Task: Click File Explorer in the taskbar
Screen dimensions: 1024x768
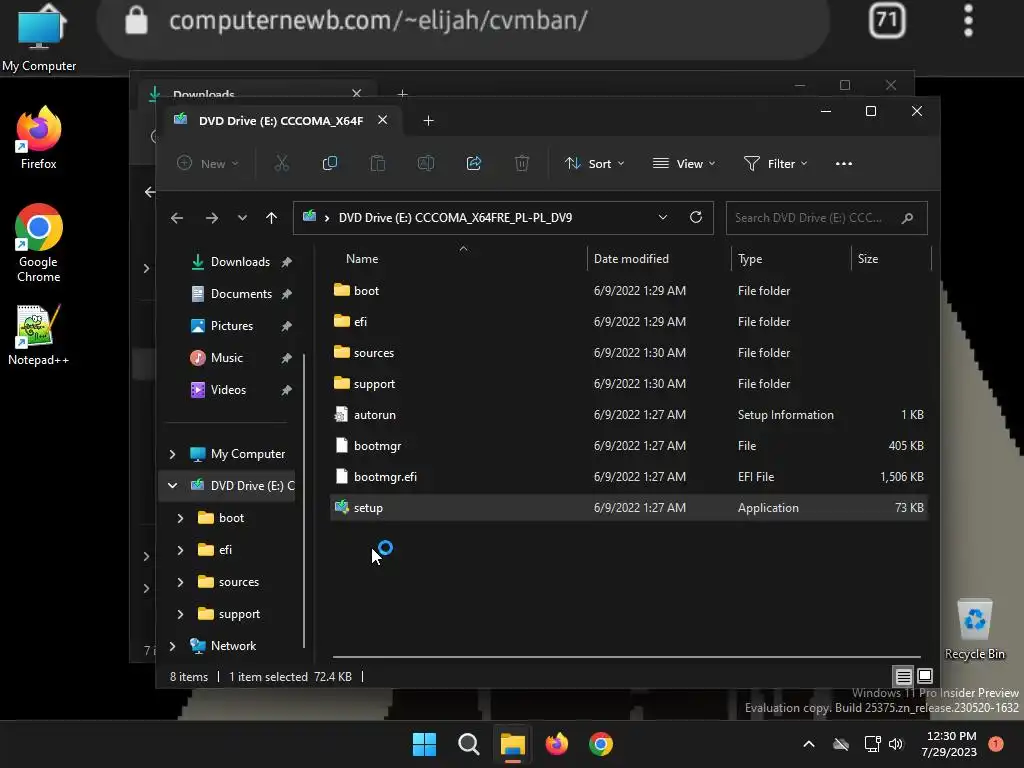Action: (513, 744)
